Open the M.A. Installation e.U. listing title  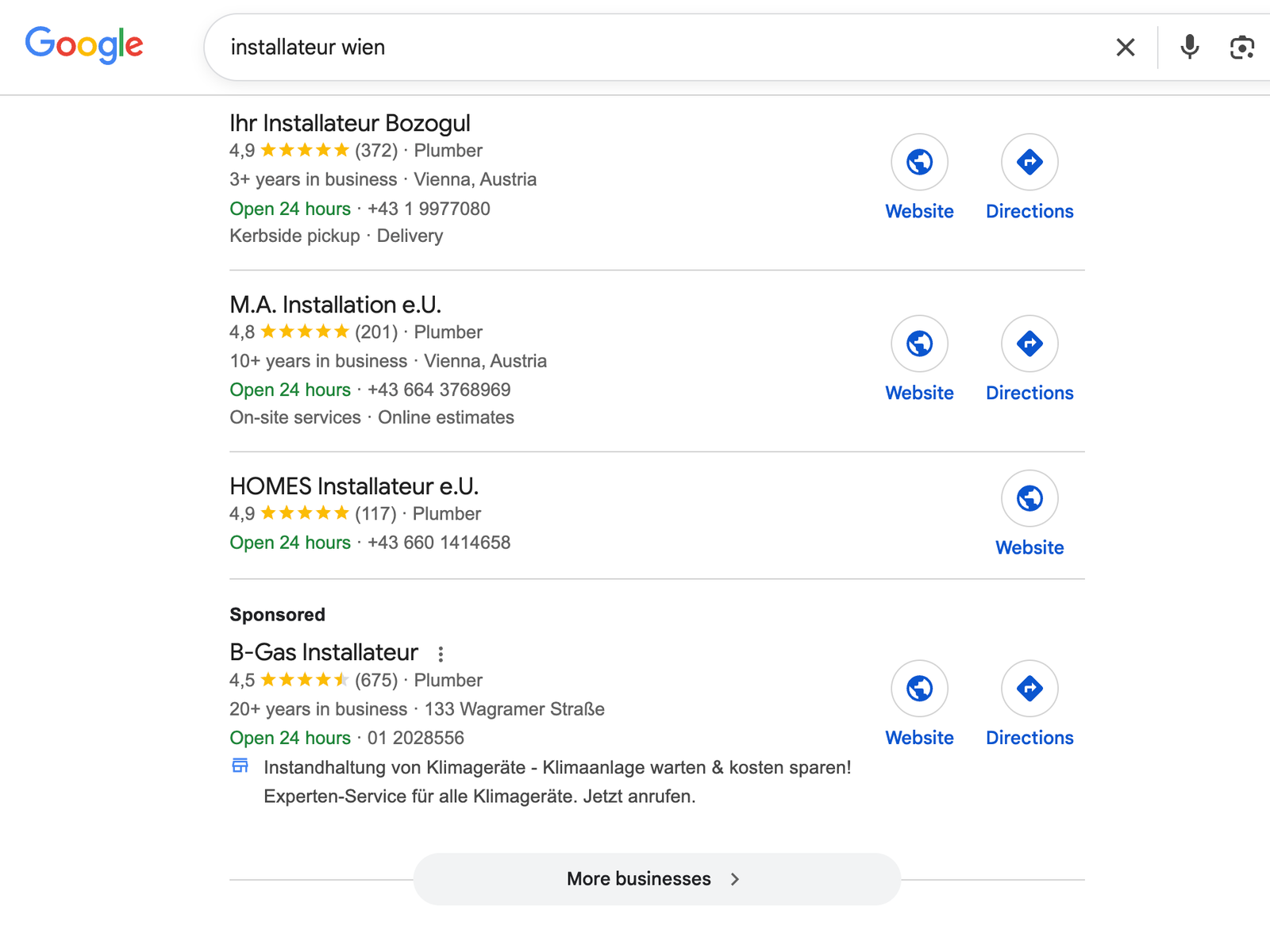coord(335,305)
